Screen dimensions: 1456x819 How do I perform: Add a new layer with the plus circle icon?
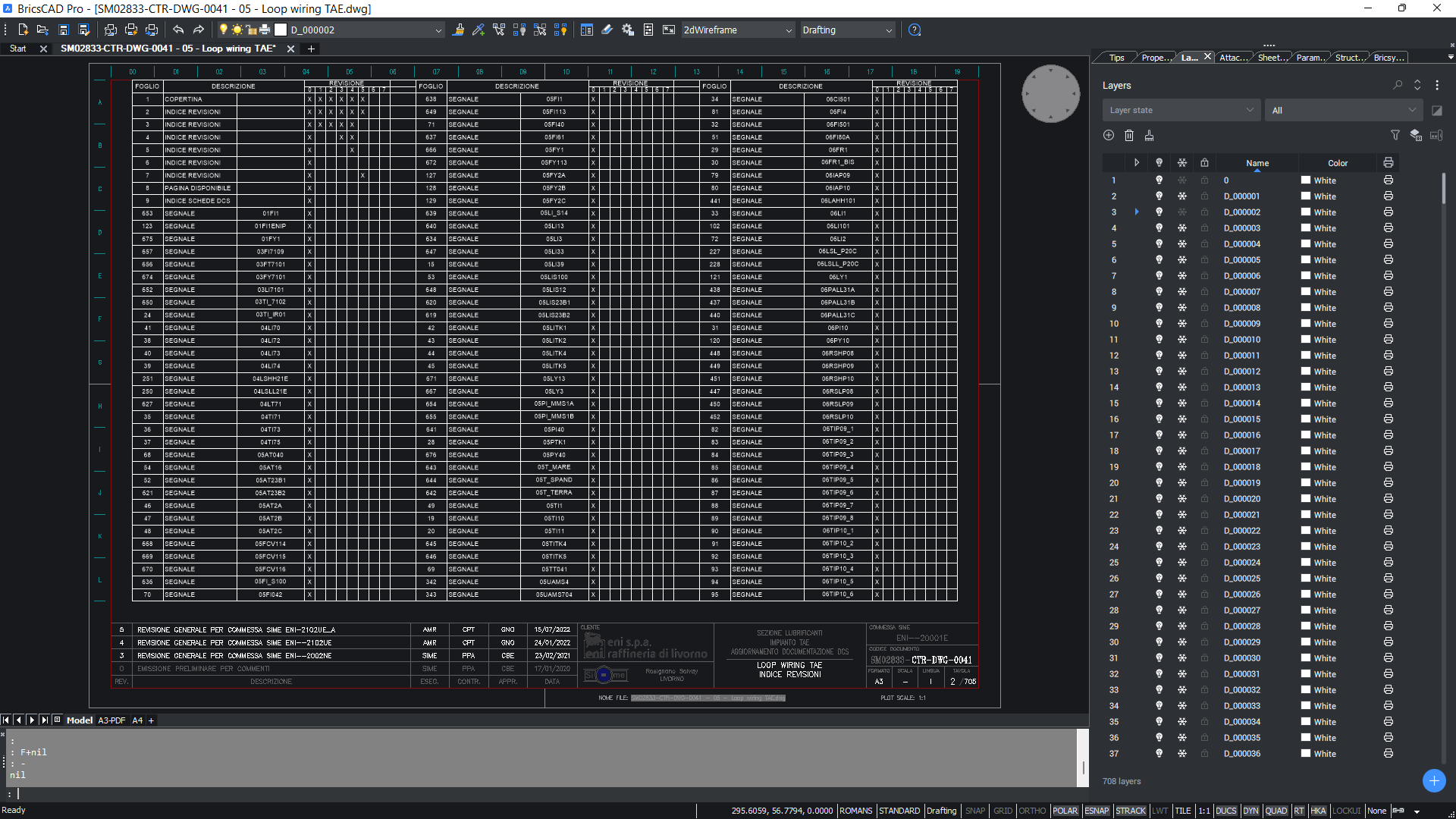point(1109,135)
